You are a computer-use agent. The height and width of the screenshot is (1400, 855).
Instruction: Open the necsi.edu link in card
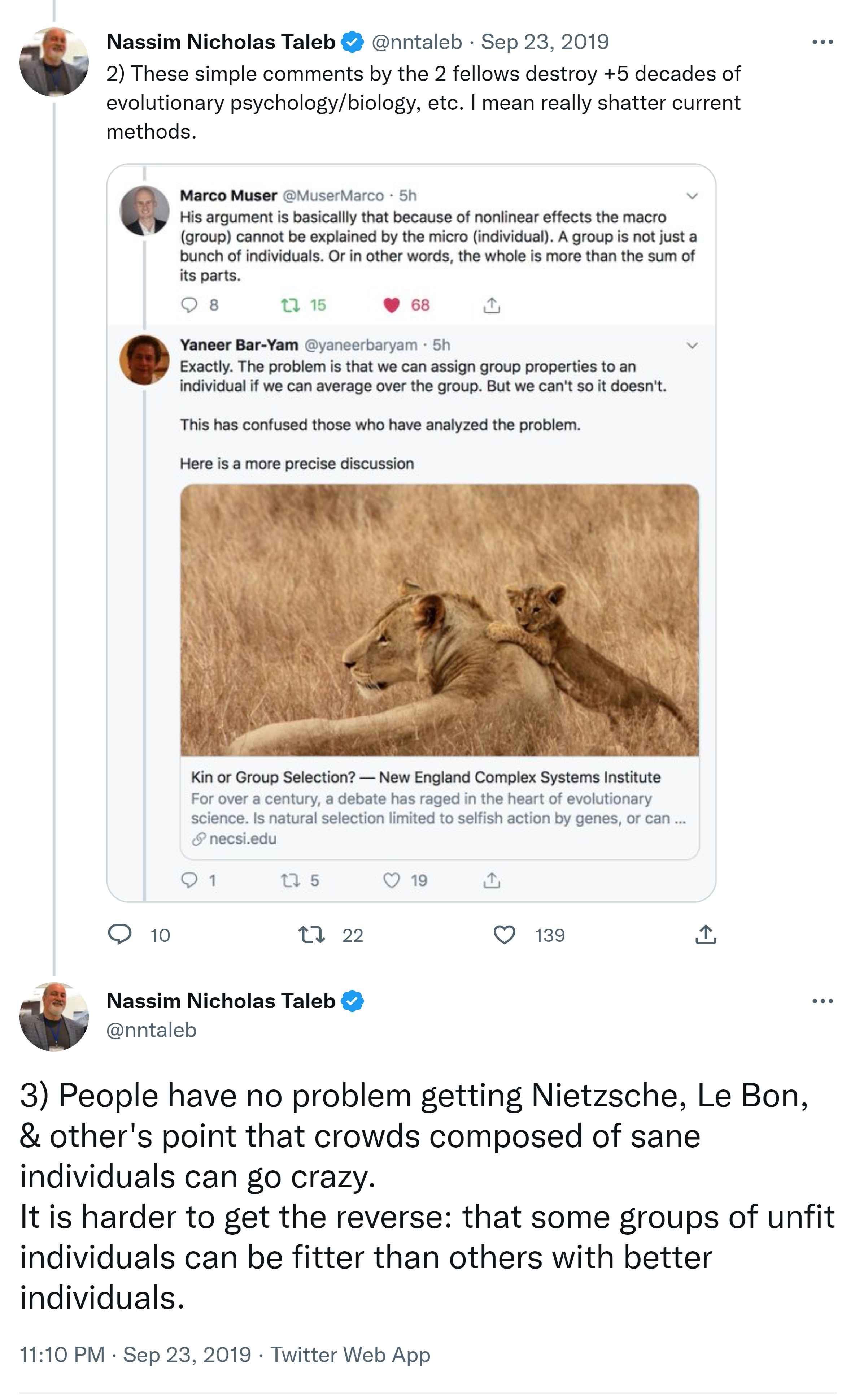pyautogui.click(x=243, y=839)
